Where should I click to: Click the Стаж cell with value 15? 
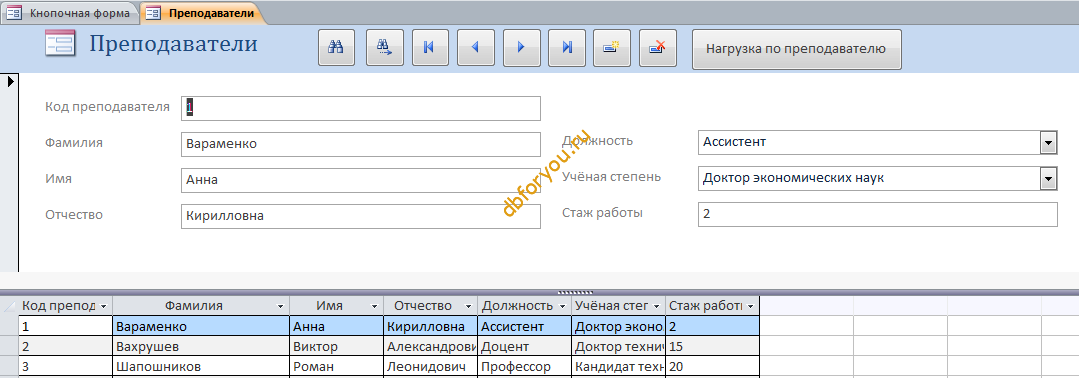[x=712, y=346]
